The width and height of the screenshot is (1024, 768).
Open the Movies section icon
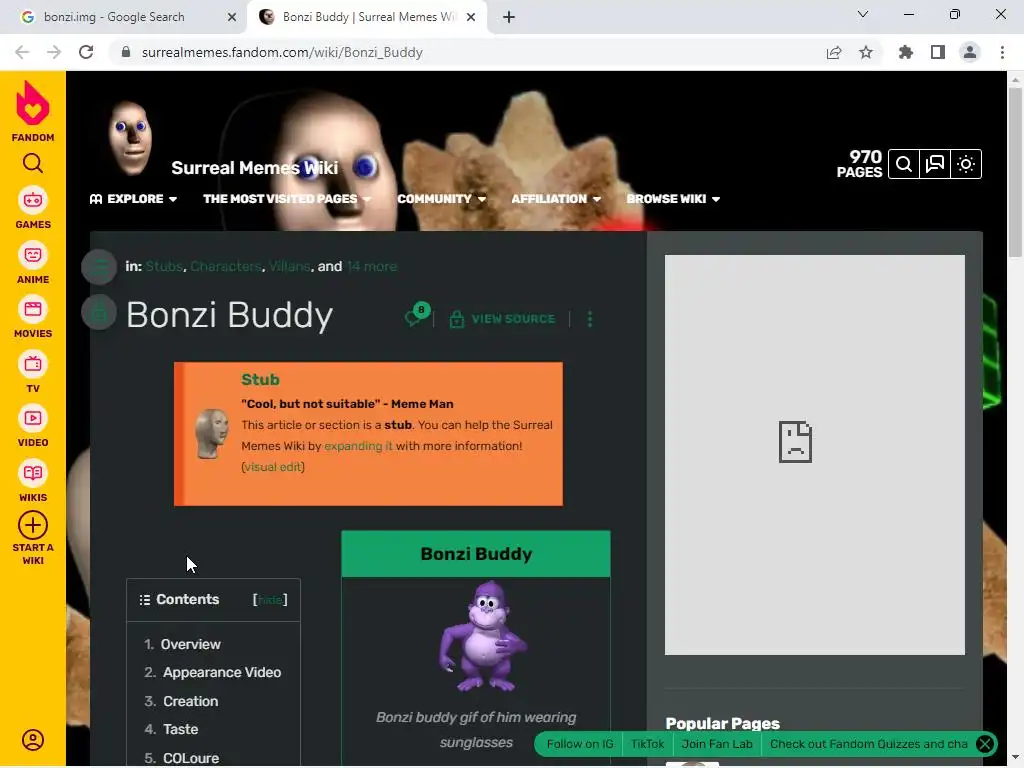pos(33,309)
